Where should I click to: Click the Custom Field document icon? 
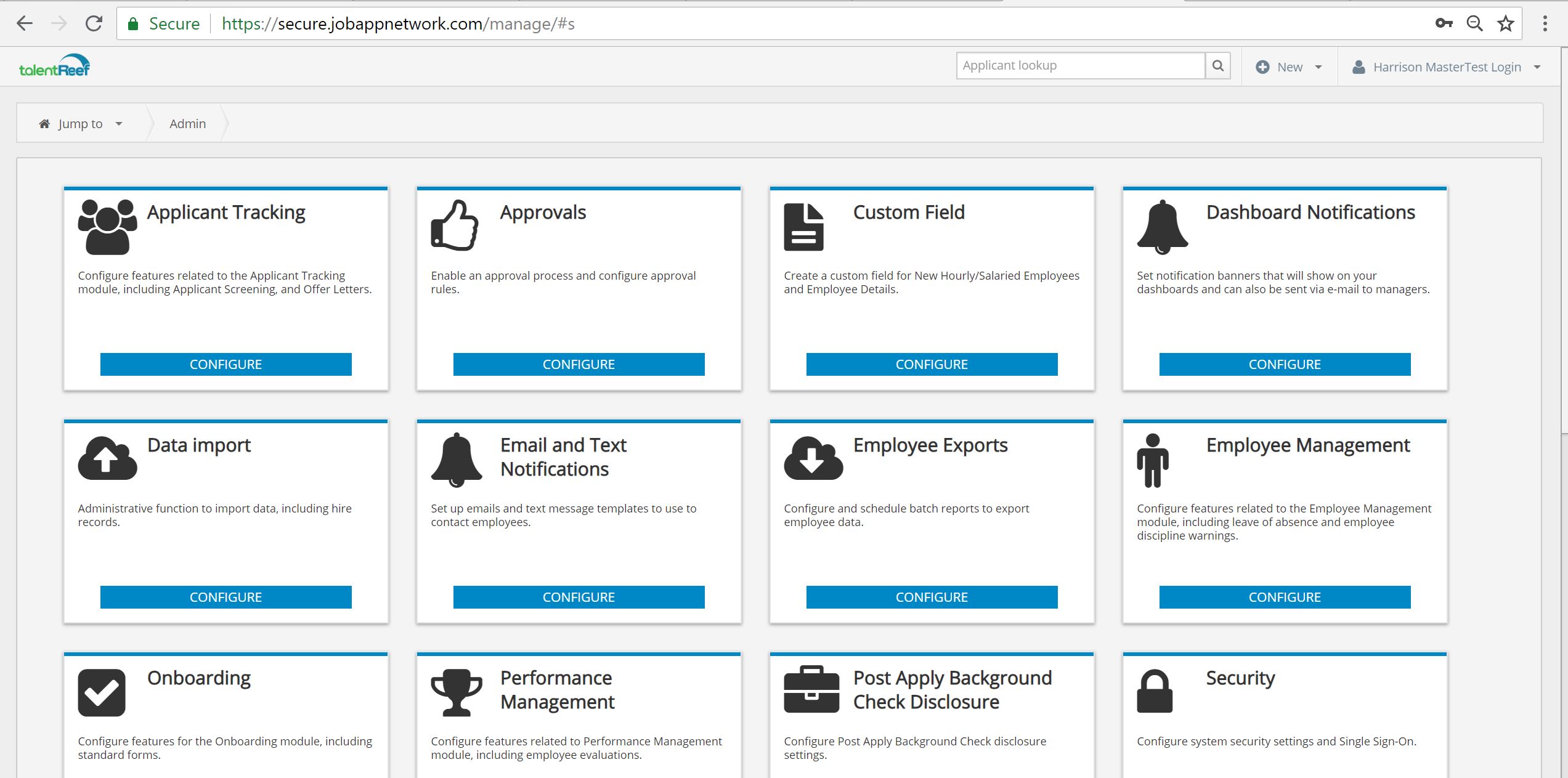click(803, 227)
